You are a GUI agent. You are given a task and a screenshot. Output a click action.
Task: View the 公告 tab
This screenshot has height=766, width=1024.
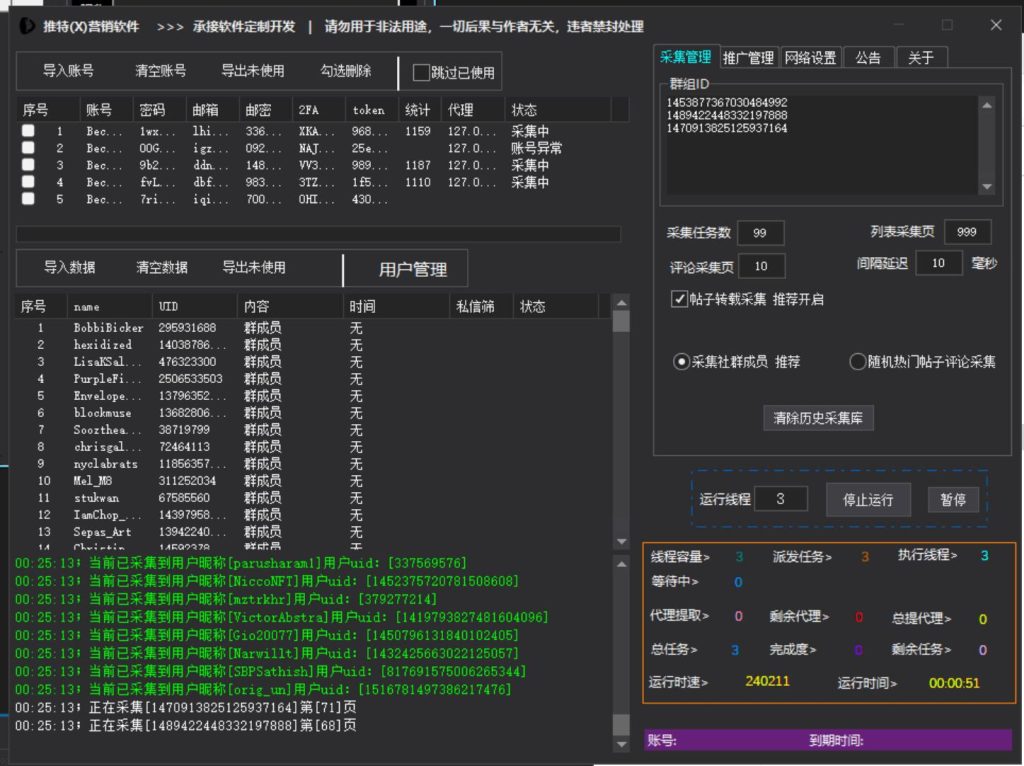pos(870,57)
